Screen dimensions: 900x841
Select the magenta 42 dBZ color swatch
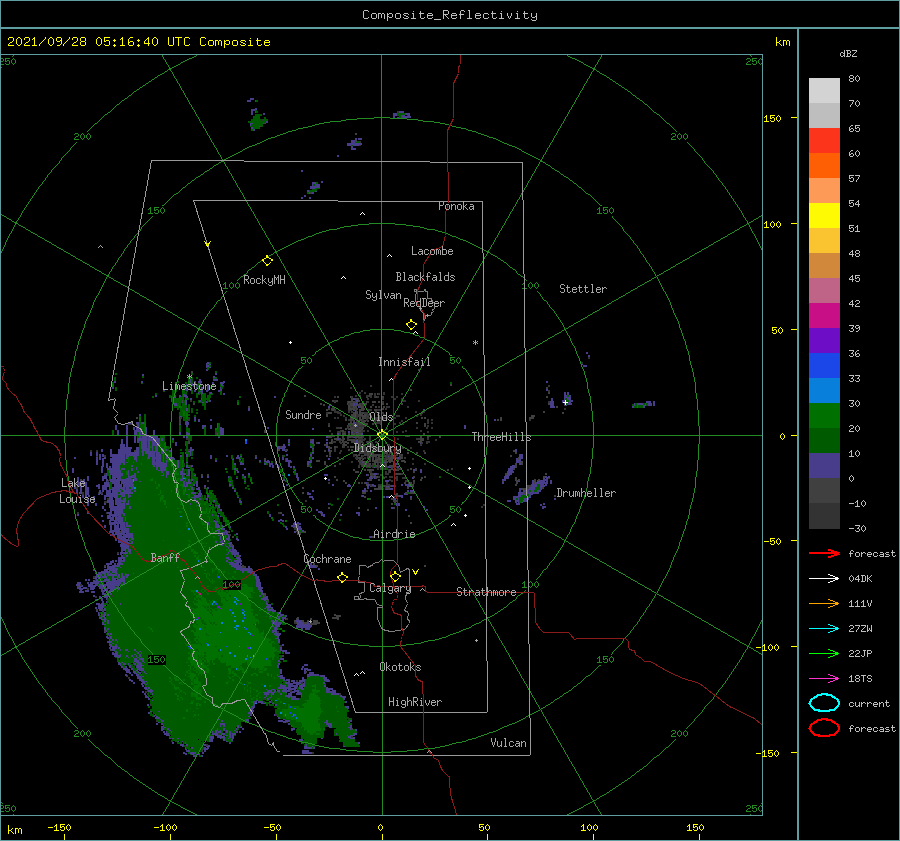[x=824, y=316]
